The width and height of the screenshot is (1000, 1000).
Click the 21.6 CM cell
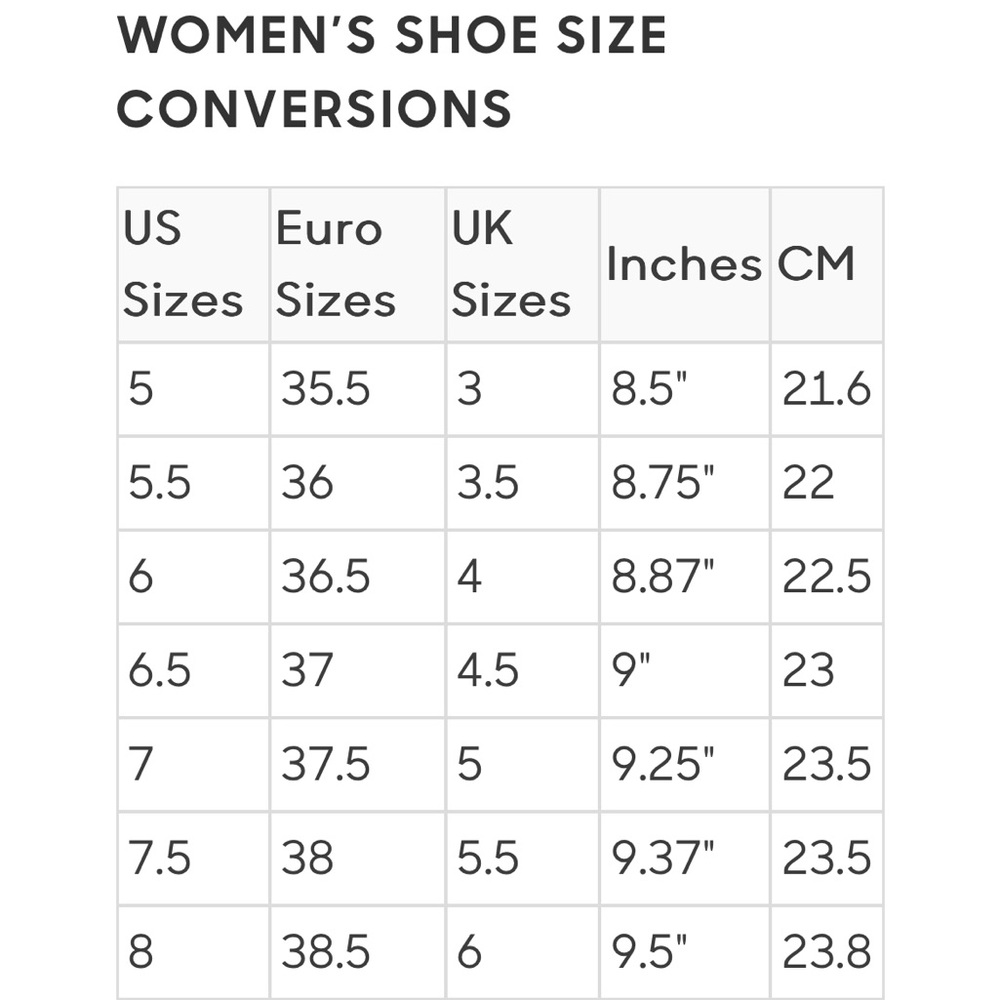tap(827, 389)
